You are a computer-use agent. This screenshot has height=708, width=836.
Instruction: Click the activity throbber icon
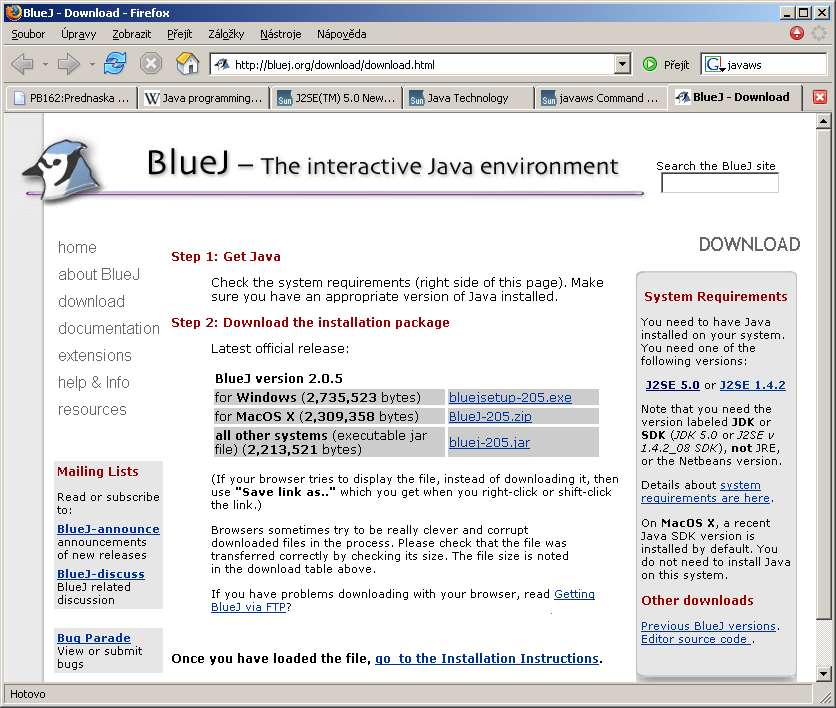(819, 33)
